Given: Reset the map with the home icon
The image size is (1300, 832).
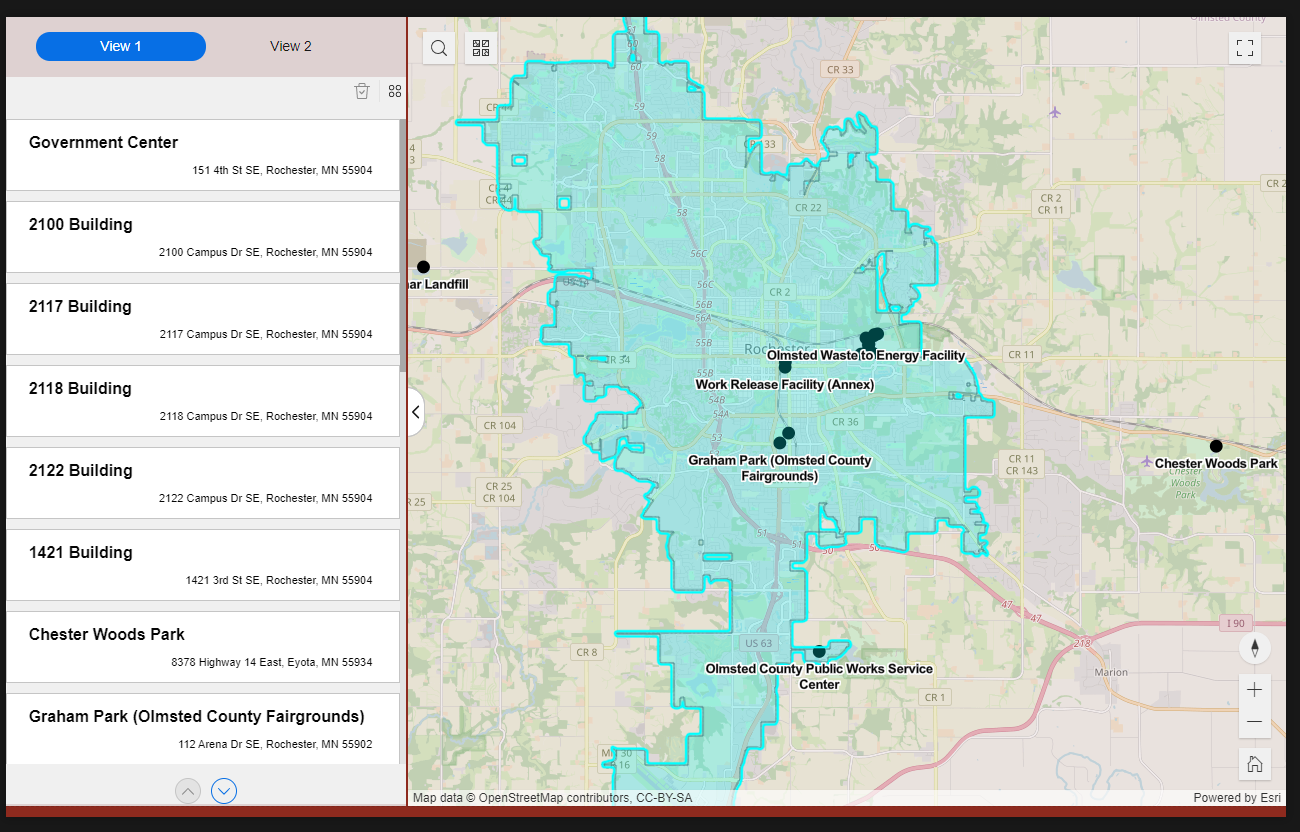Looking at the screenshot, I should tap(1254, 763).
